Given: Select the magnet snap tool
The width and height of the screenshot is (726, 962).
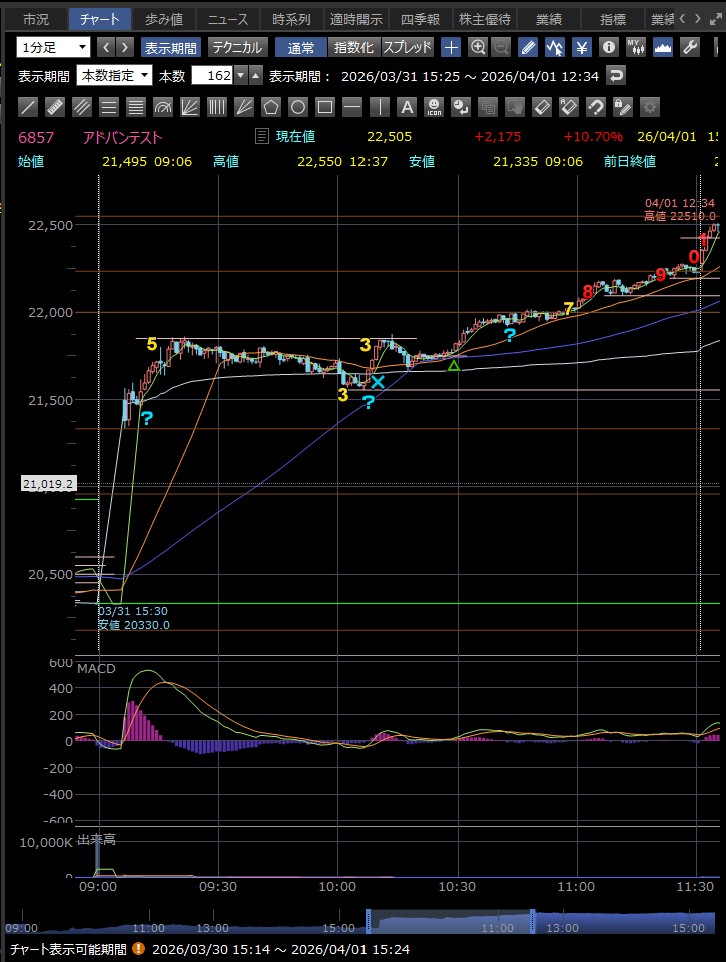Looking at the screenshot, I should (595, 107).
